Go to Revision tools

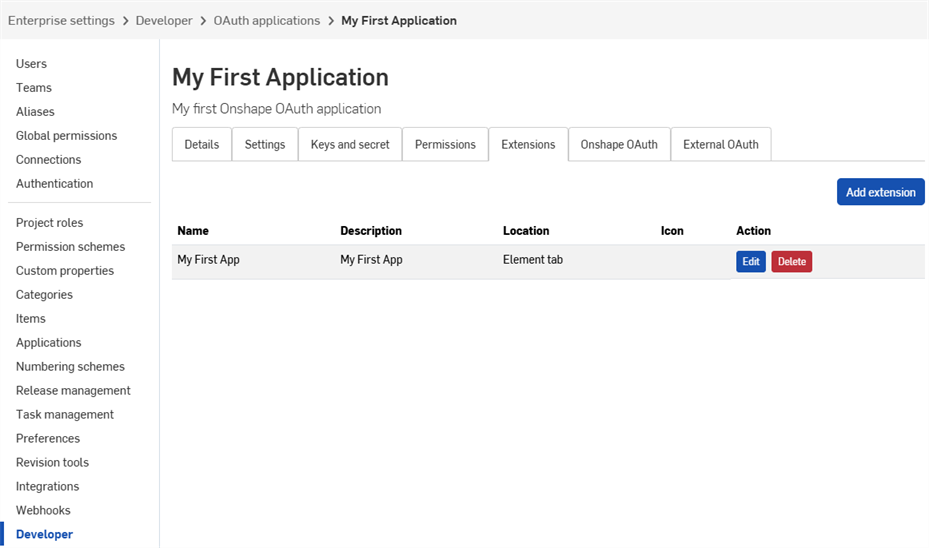pyautogui.click(x=52, y=463)
